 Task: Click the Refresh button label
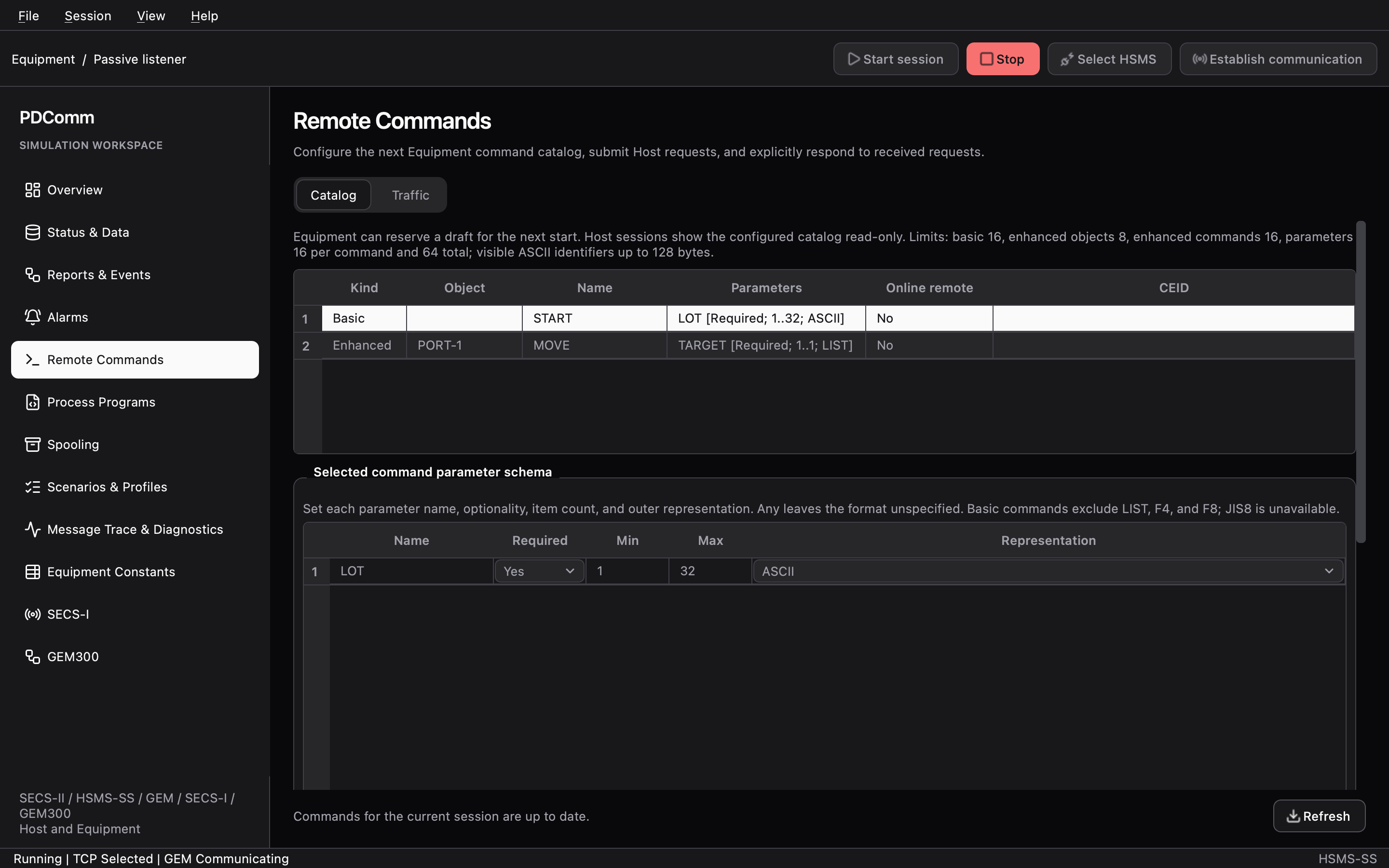(1326, 816)
